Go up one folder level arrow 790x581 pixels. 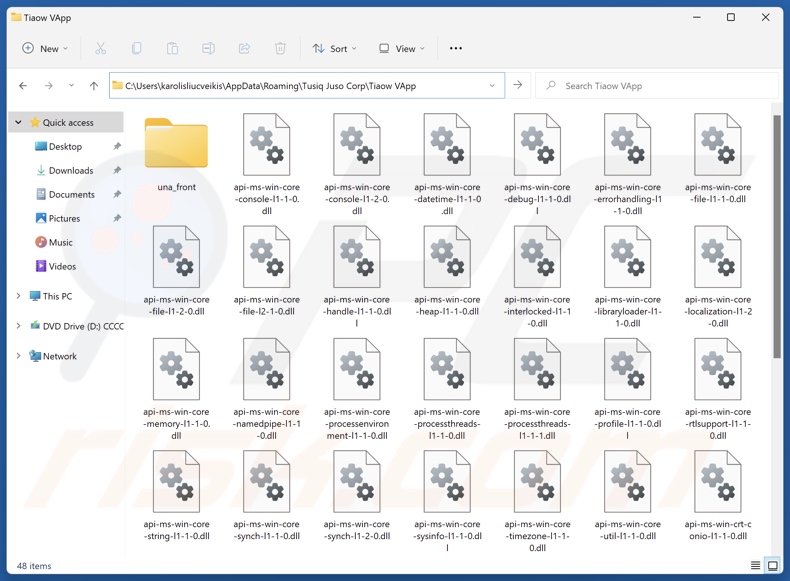click(94, 86)
